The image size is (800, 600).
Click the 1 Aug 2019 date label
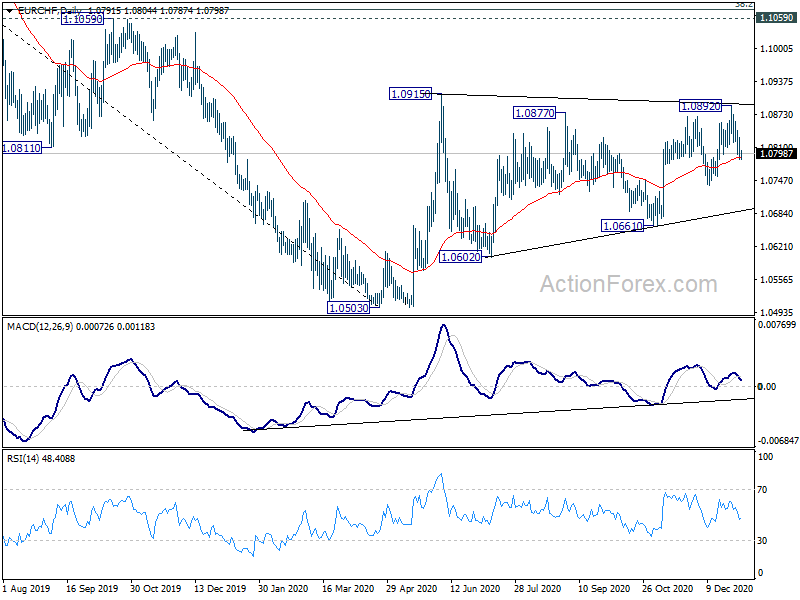pyautogui.click(x=27, y=588)
